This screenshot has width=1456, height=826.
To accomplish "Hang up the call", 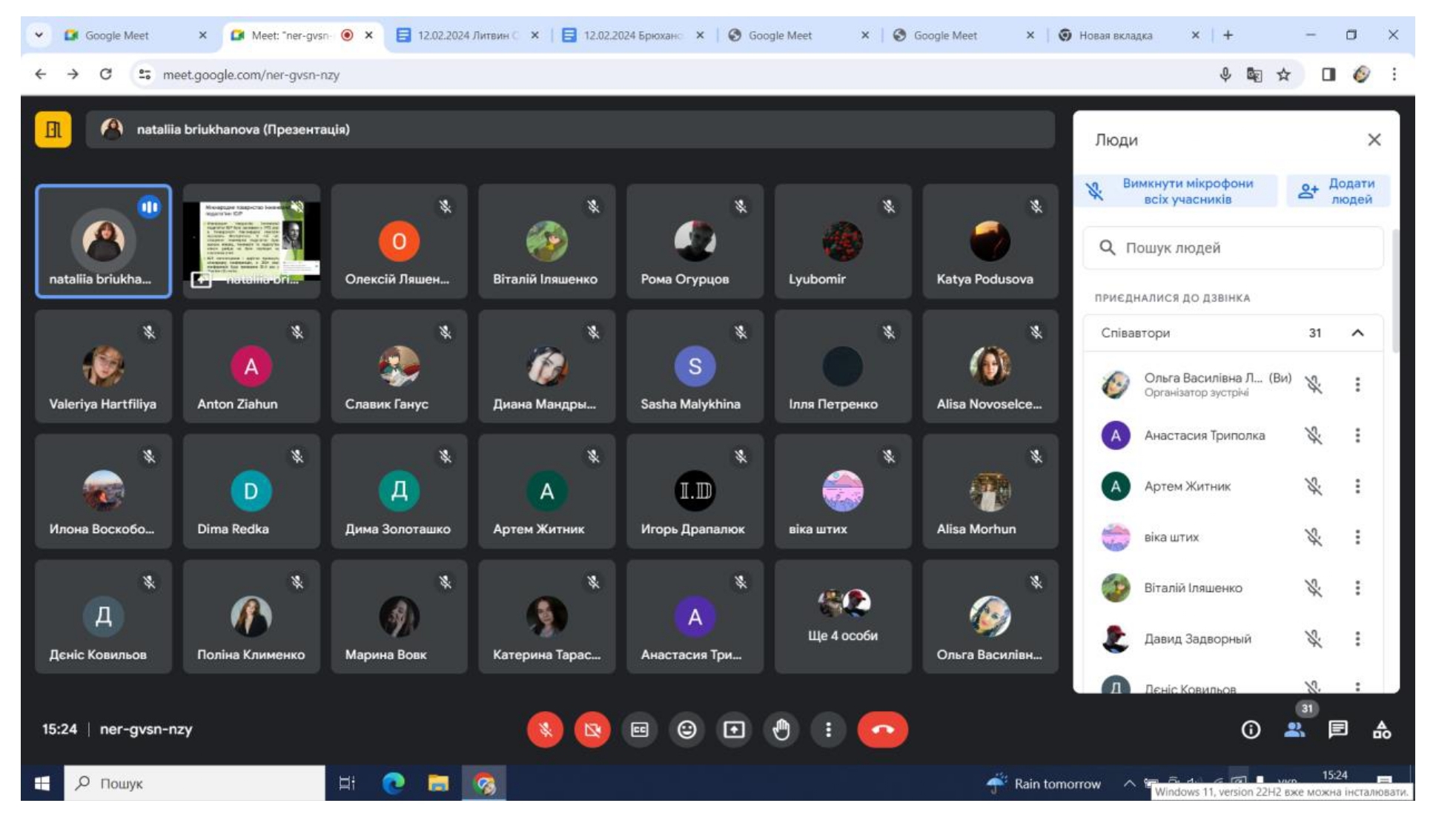I will (x=882, y=730).
